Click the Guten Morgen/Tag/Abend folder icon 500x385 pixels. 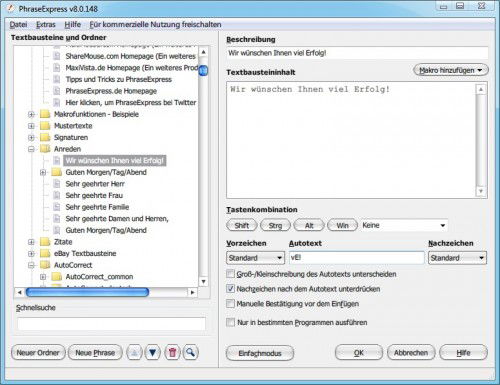(57, 172)
